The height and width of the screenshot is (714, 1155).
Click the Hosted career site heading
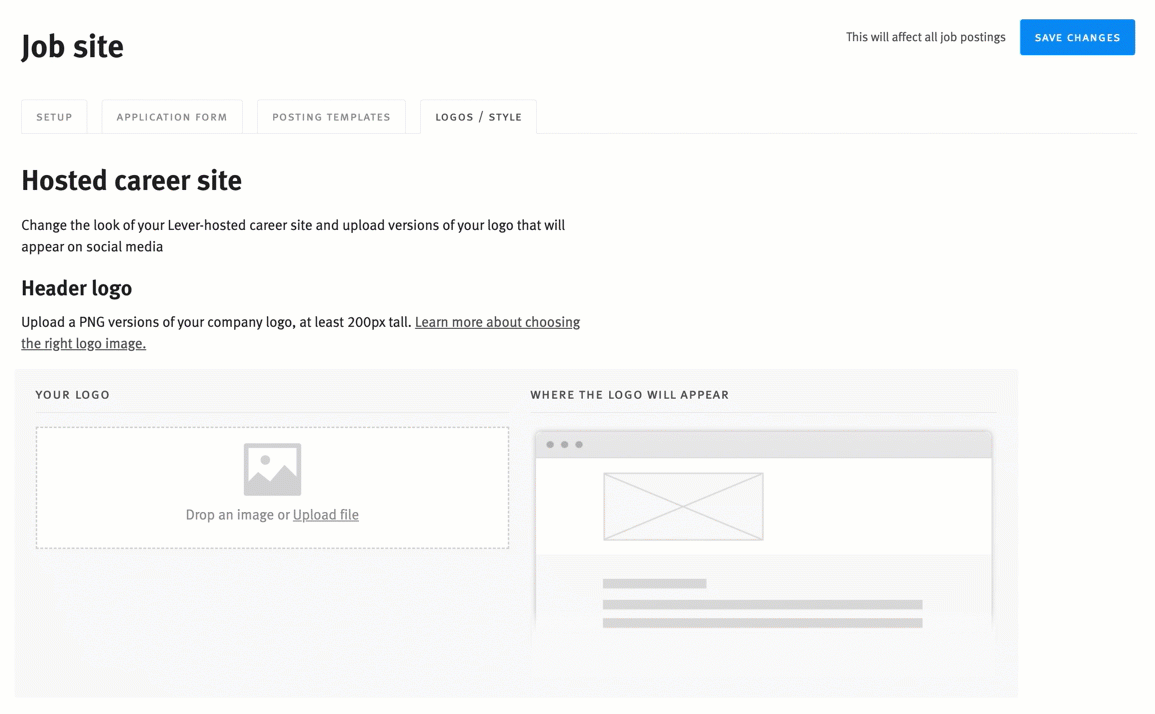tap(131, 180)
